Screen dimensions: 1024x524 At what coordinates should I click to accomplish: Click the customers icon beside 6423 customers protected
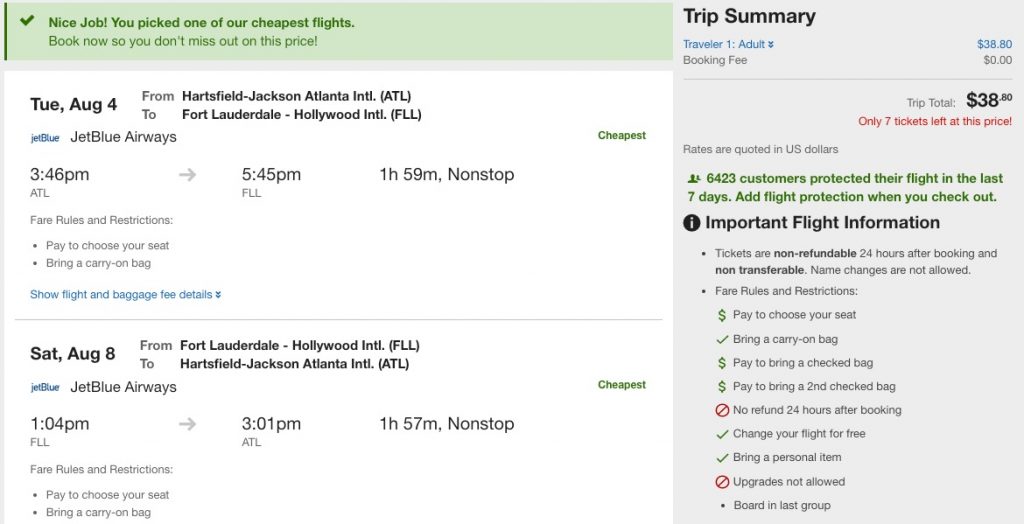(695, 179)
